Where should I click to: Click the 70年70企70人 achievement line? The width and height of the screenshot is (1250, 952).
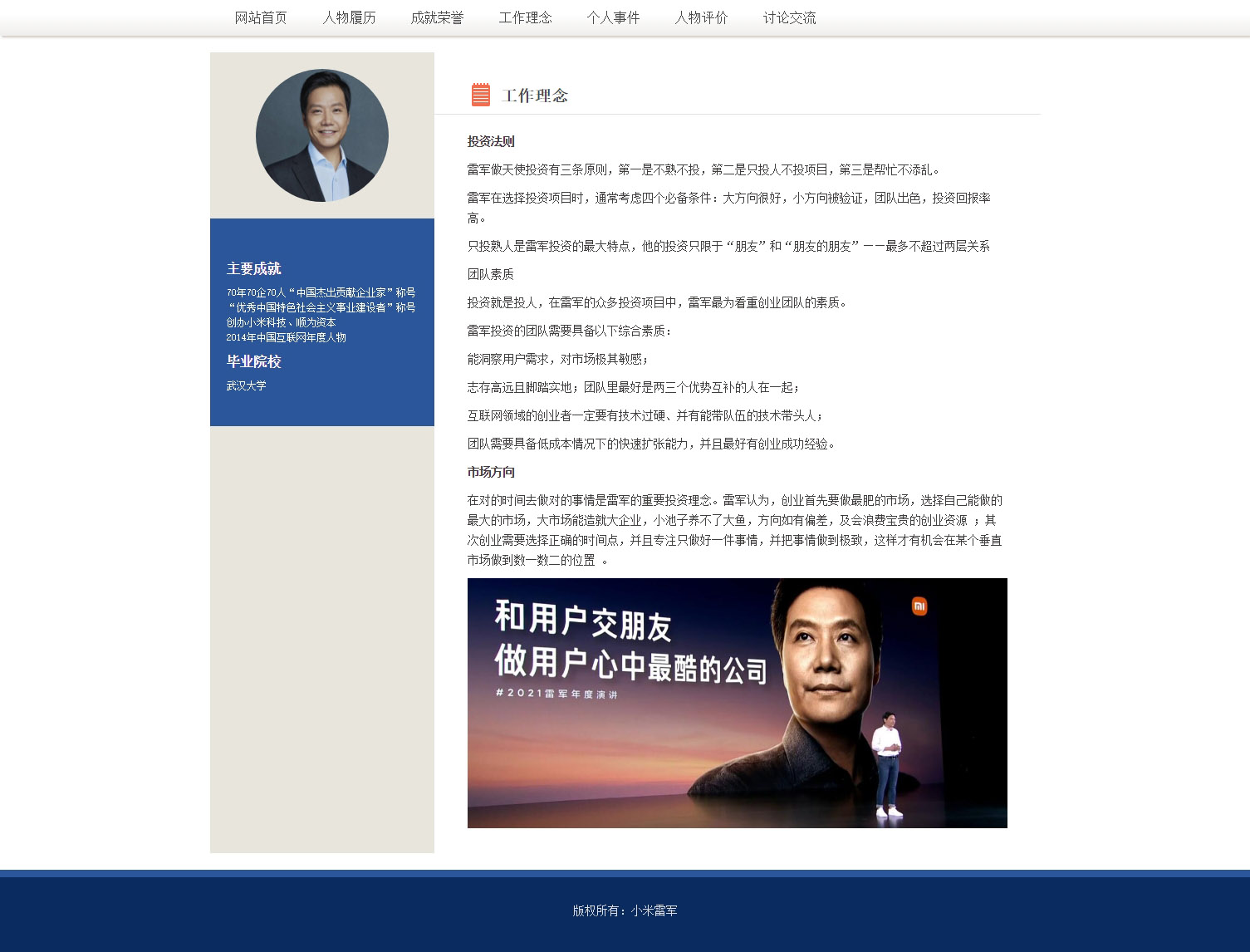321,292
